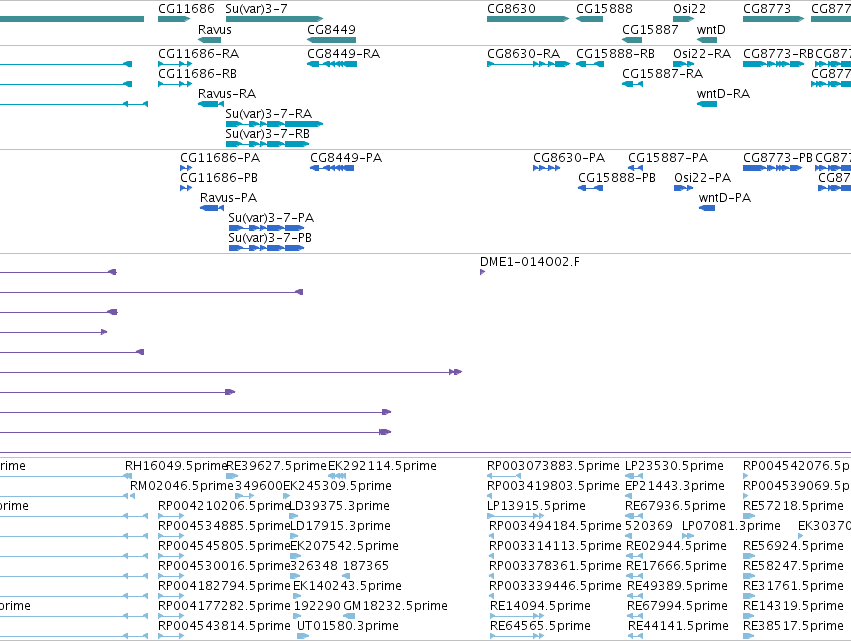Select the CG15887 gene label
Image resolution: width=851 pixels, height=641 pixels.
click(650, 29)
